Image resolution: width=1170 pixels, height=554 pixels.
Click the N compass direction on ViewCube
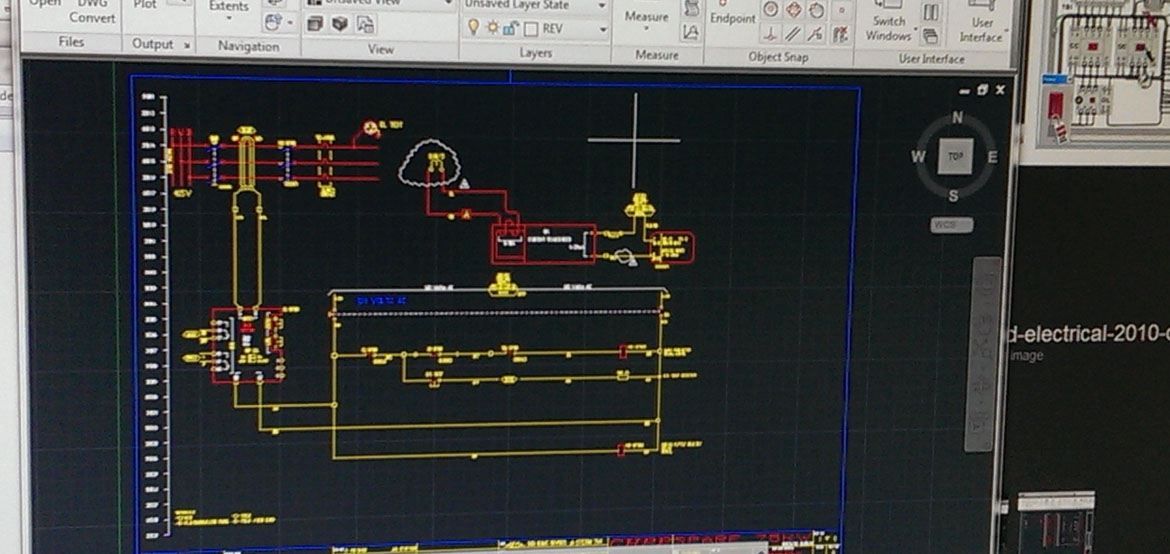coord(957,117)
